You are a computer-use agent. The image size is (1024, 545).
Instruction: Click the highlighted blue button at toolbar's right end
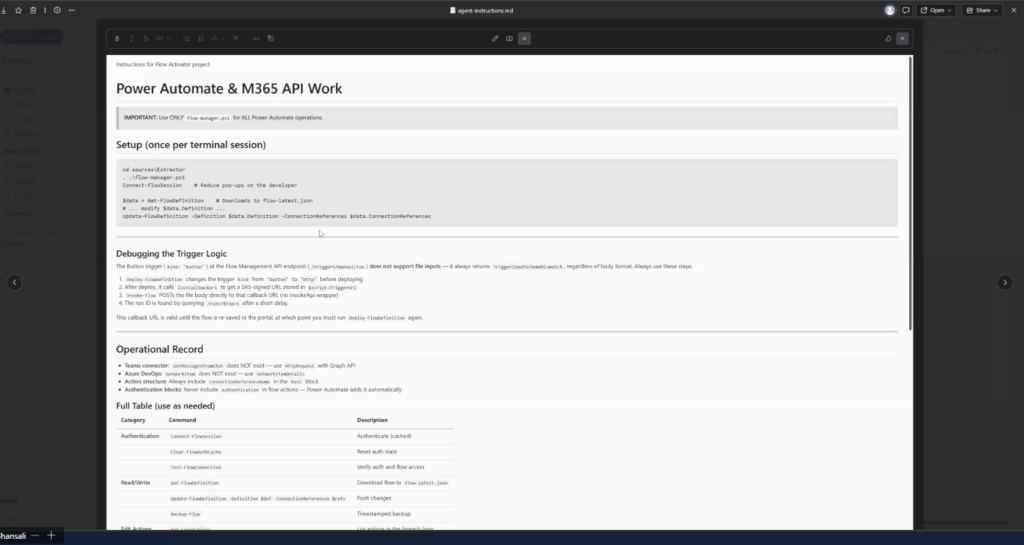click(903, 39)
